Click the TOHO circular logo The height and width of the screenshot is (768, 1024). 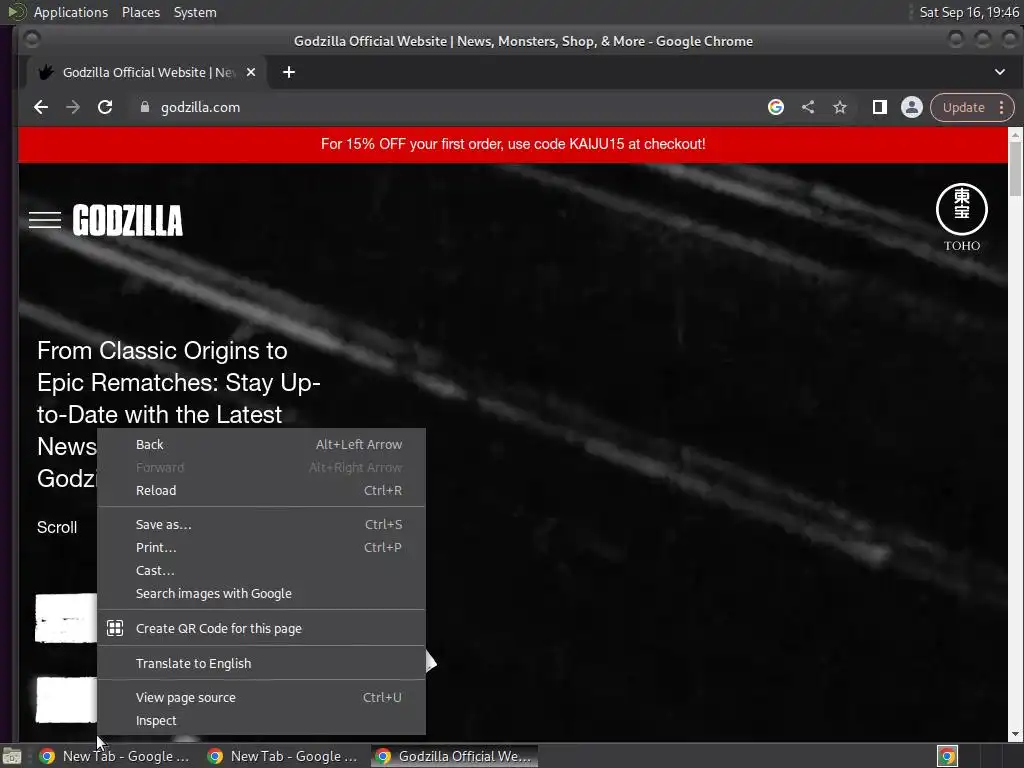962,209
